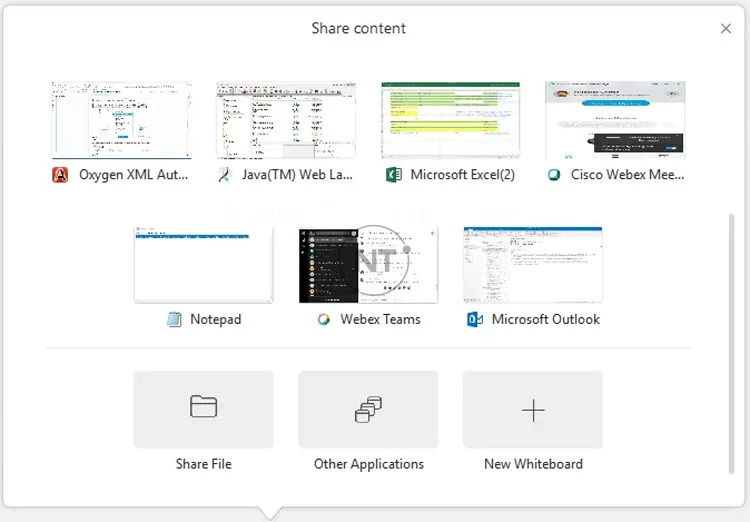The width and height of the screenshot is (750, 522).
Task: Click the 'Microsoft Outlook' label text
Action: click(546, 319)
